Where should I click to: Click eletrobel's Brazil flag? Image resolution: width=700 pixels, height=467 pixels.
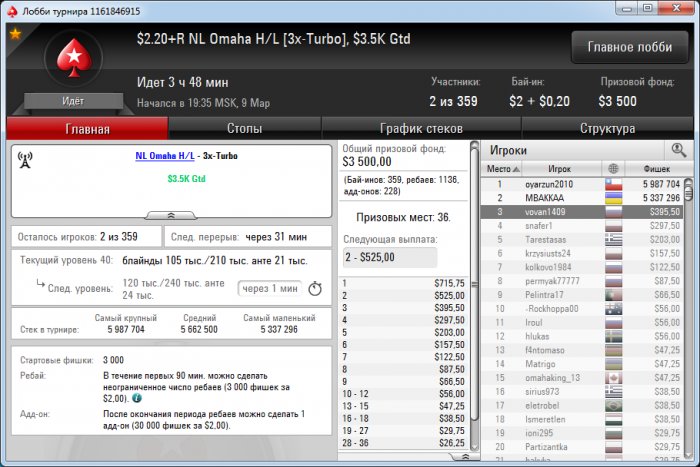614,405
